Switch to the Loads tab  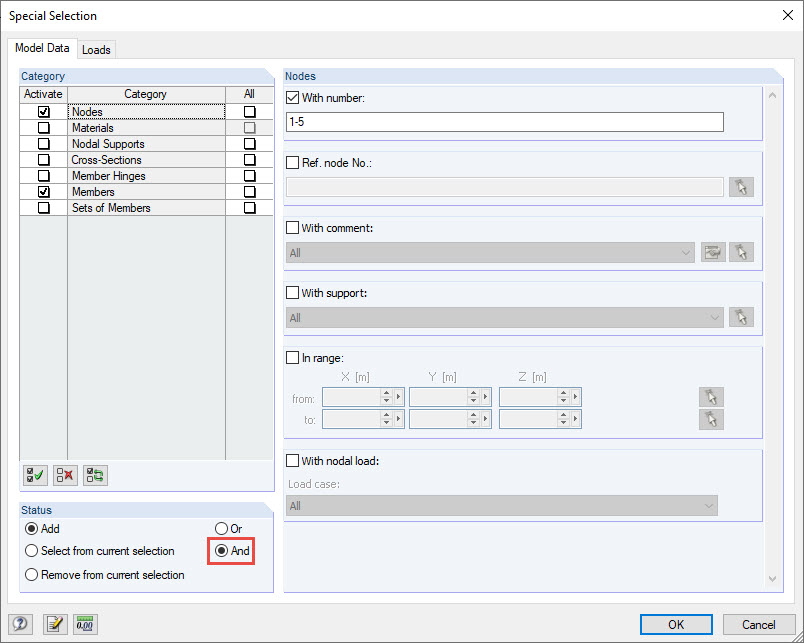click(96, 49)
